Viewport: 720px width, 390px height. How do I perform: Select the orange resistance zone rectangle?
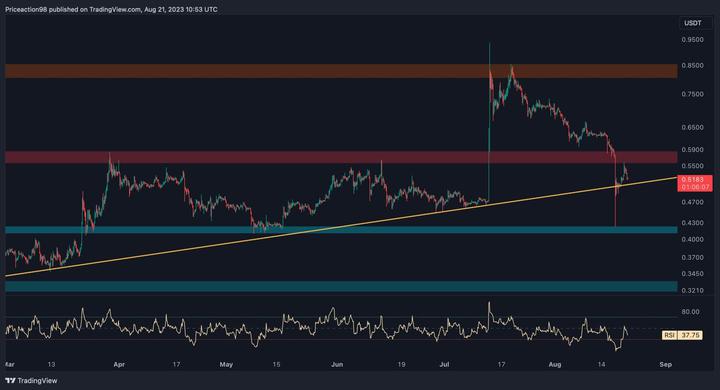tap(341, 71)
